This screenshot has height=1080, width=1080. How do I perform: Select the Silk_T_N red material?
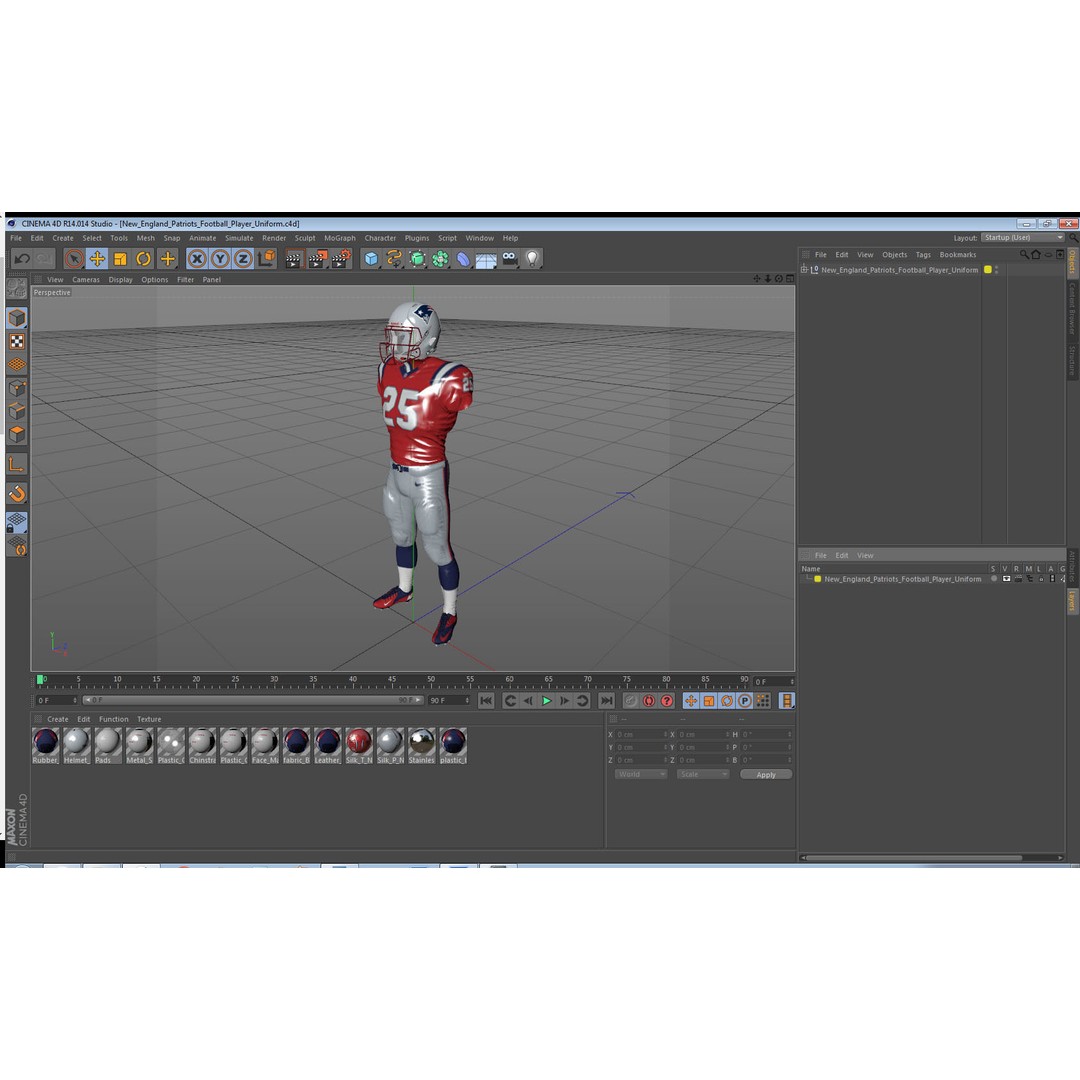pyautogui.click(x=359, y=746)
